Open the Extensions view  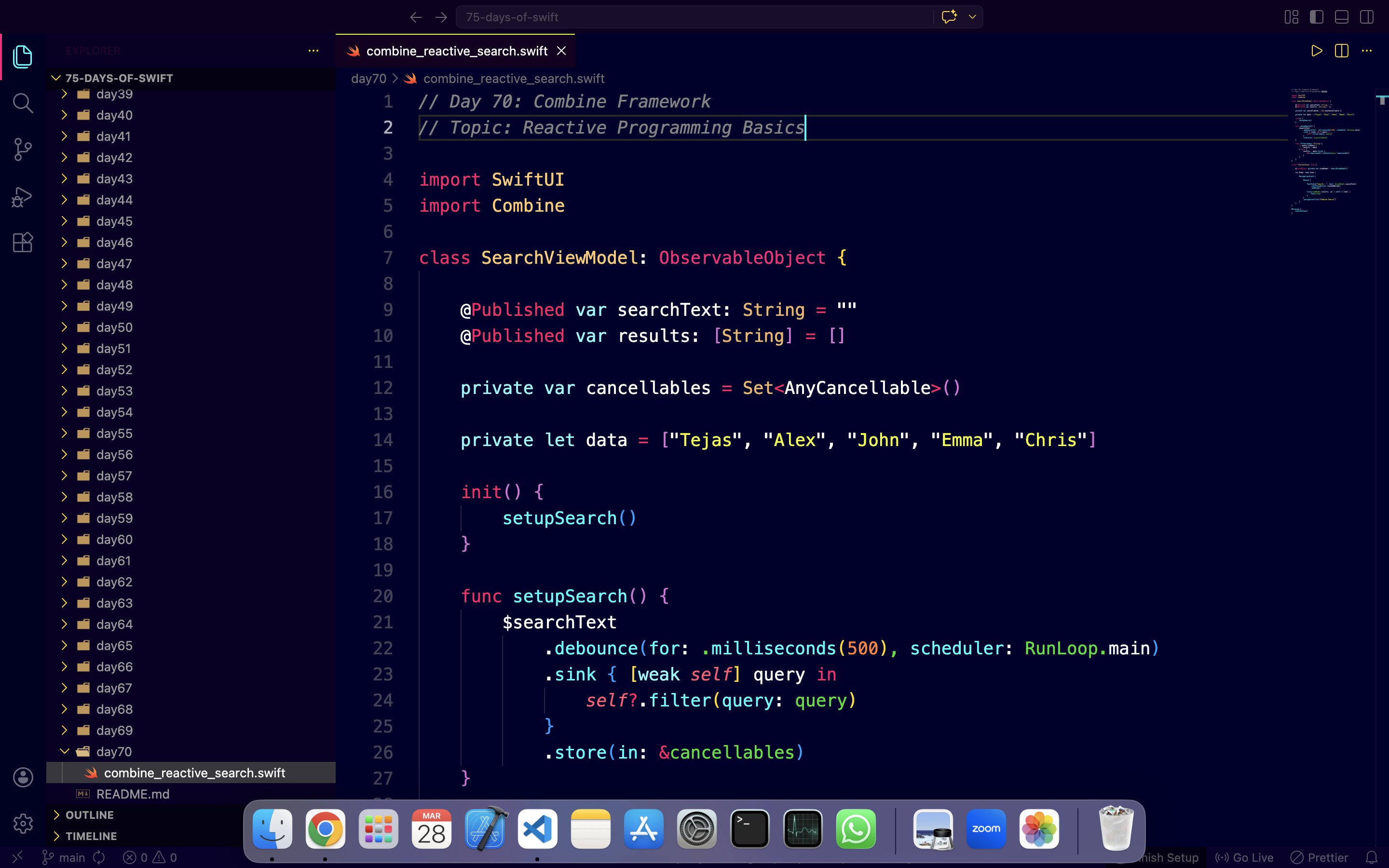[22, 243]
